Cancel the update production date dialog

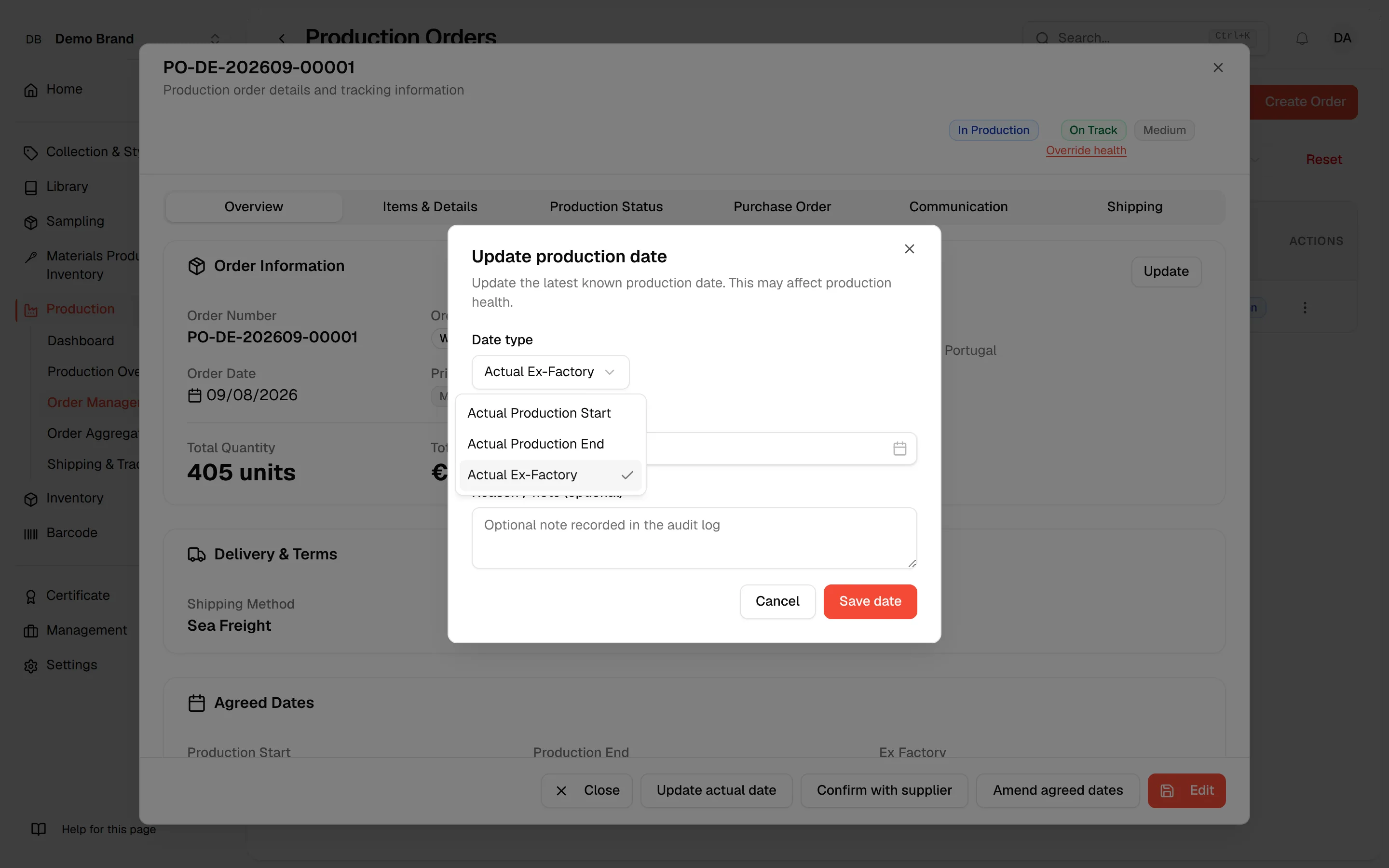click(x=777, y=601)
